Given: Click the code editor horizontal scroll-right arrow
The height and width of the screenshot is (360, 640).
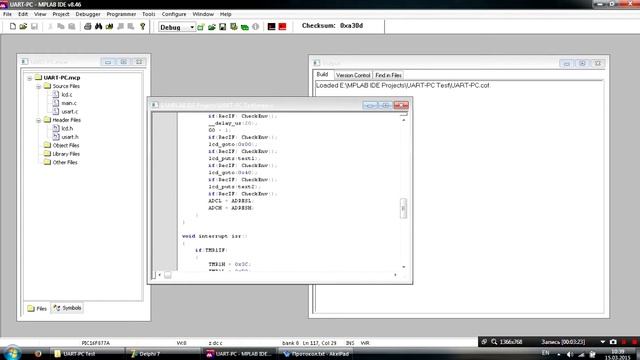Looking at the screenshot, I should 395,275.
